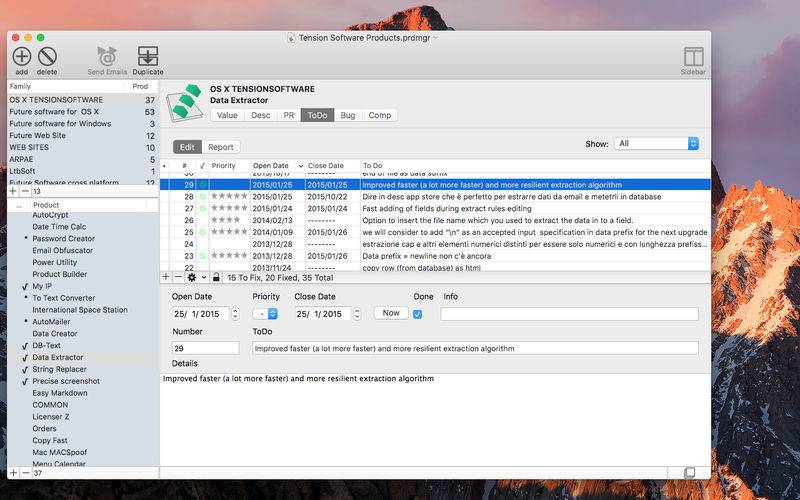
Task: Click green done indicator on row 23
Action: [x=203, y=256]
